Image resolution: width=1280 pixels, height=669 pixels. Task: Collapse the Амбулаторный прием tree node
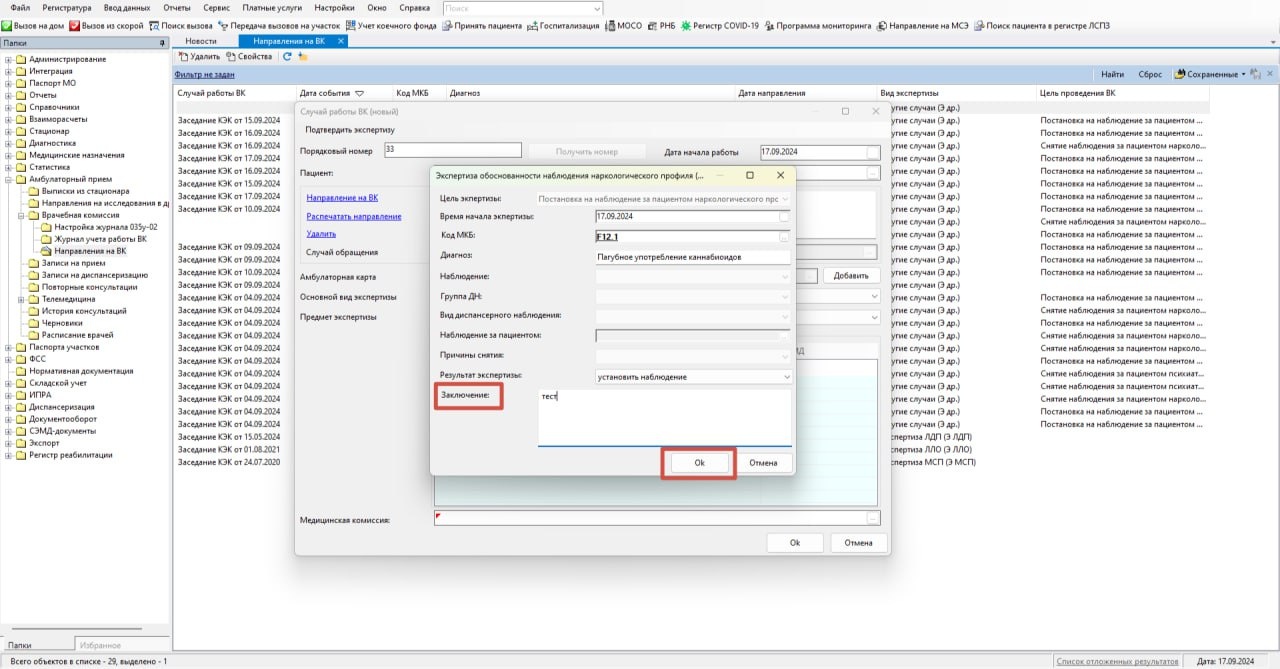point(9,179)
